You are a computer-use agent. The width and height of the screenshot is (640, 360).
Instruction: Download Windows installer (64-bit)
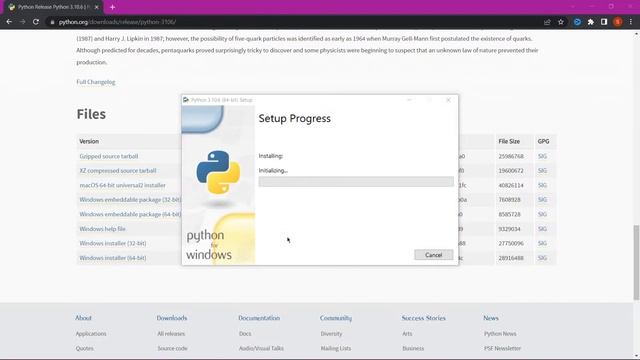pos(113,258)
